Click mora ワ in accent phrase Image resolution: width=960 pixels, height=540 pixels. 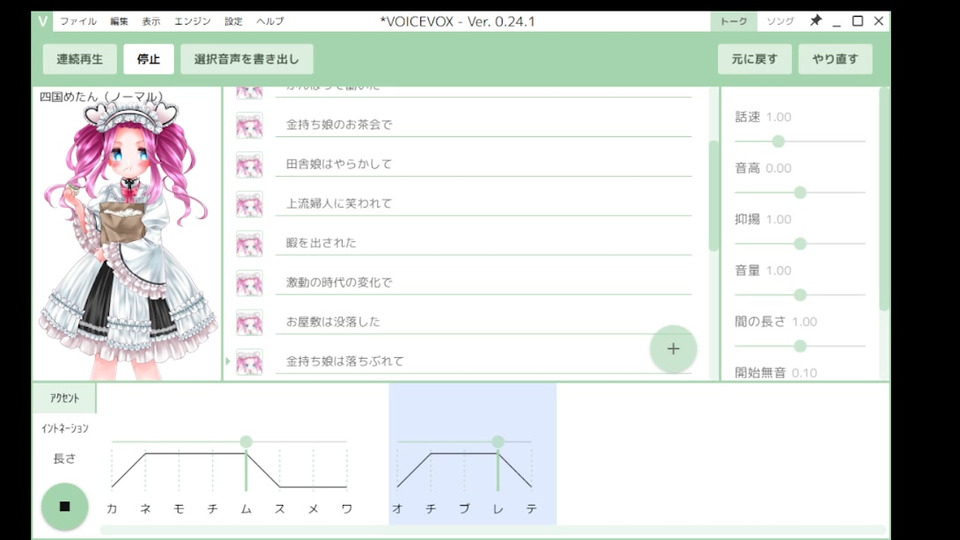[347, 509]
